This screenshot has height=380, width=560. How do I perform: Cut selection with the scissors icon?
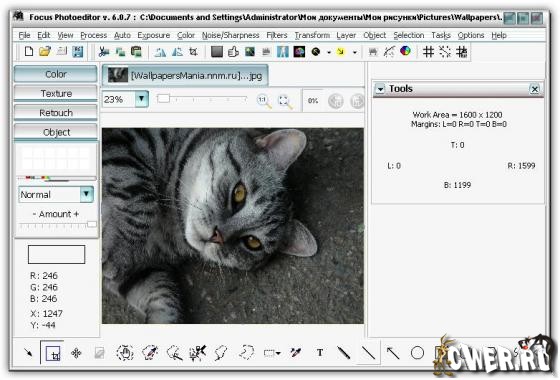(x=104, y=52)
